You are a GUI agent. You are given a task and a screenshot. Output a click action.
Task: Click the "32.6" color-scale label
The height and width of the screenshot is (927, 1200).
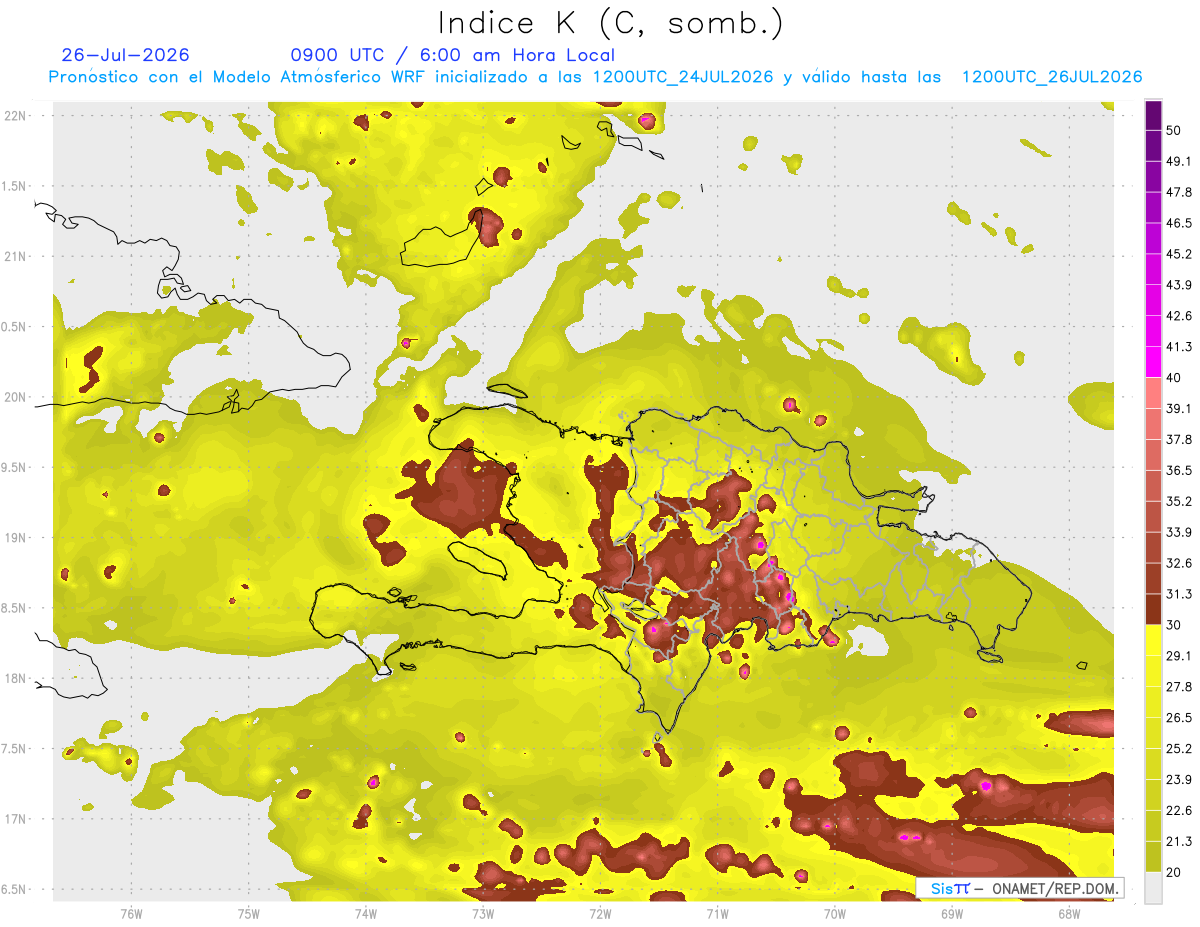[x=1179, y=564]
